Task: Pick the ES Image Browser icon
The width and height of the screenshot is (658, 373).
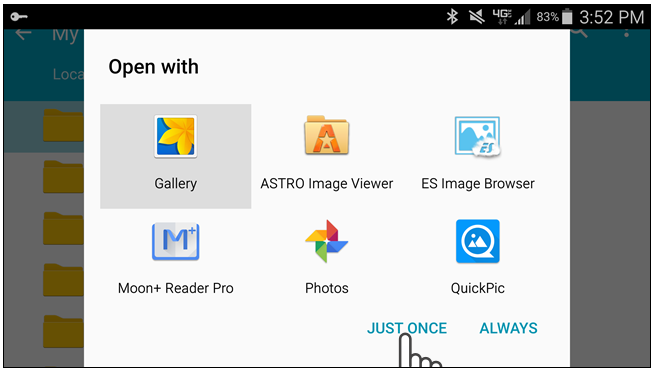Action: [478, 137]
